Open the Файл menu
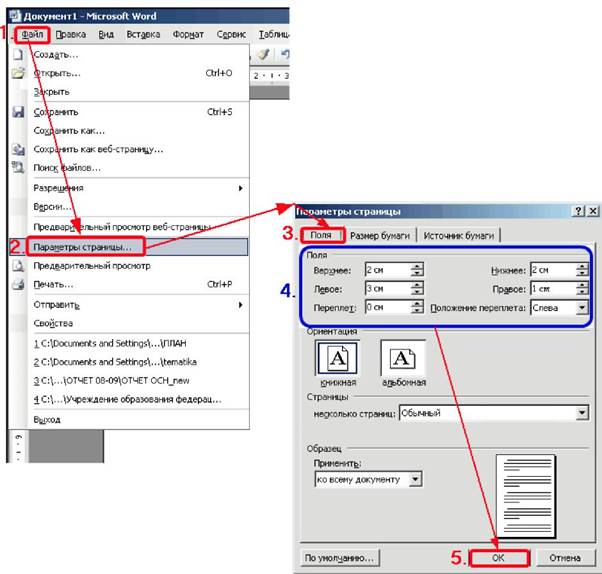The width and height of the screenshot is (602, 574). click(32, 35)
